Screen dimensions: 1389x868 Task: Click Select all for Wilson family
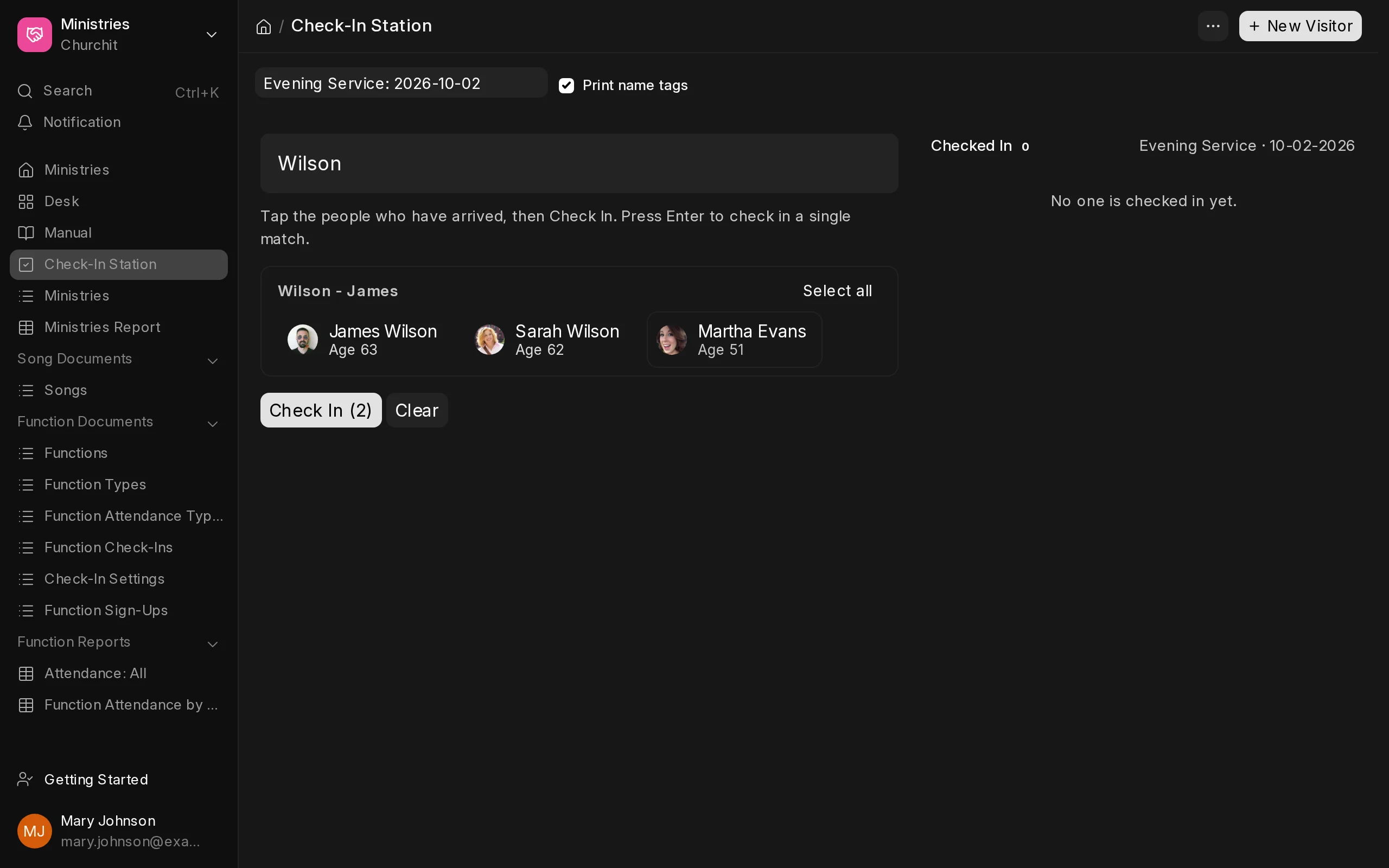[x=837, y=291]
